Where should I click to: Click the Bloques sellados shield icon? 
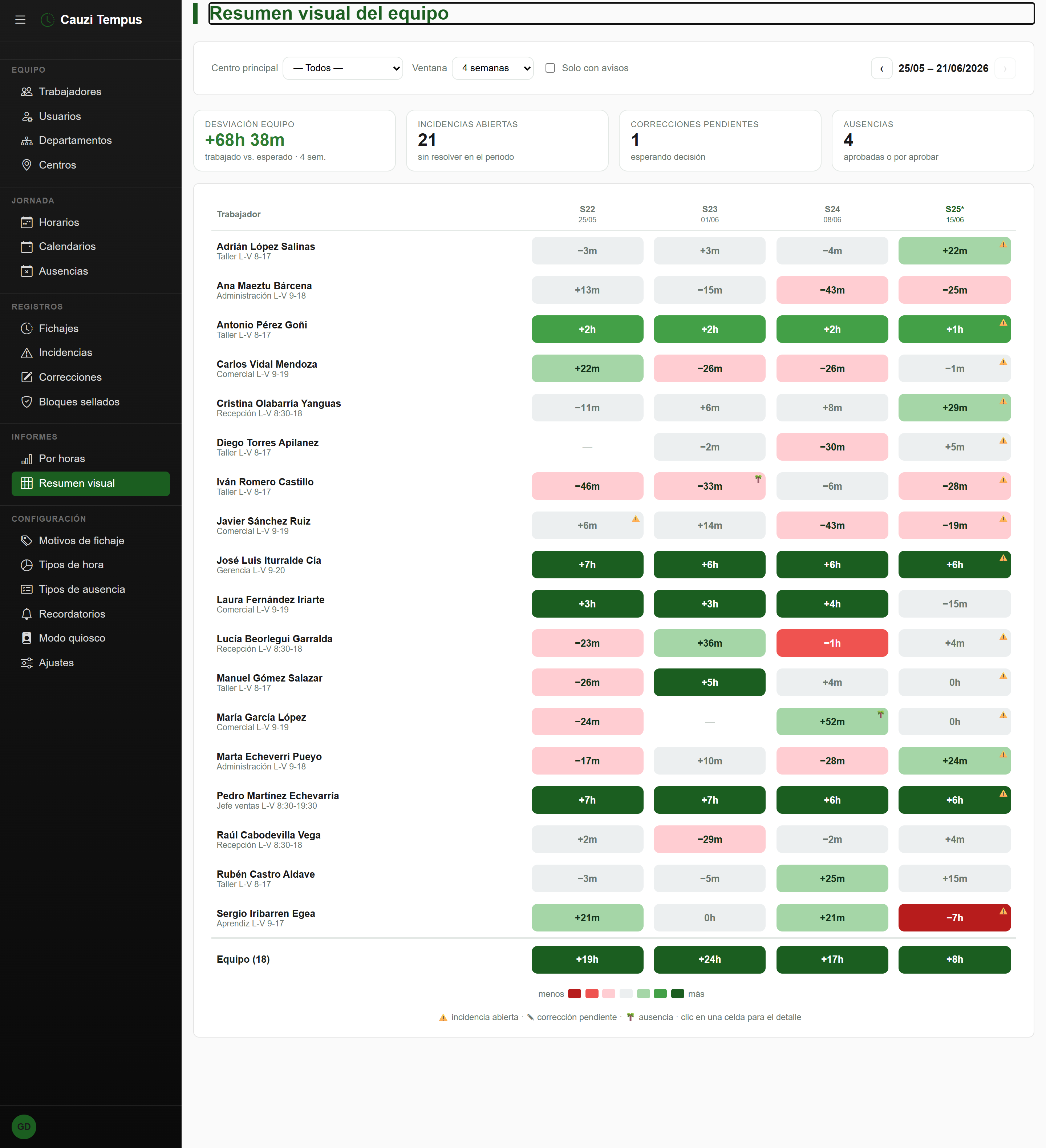point(26,402)
